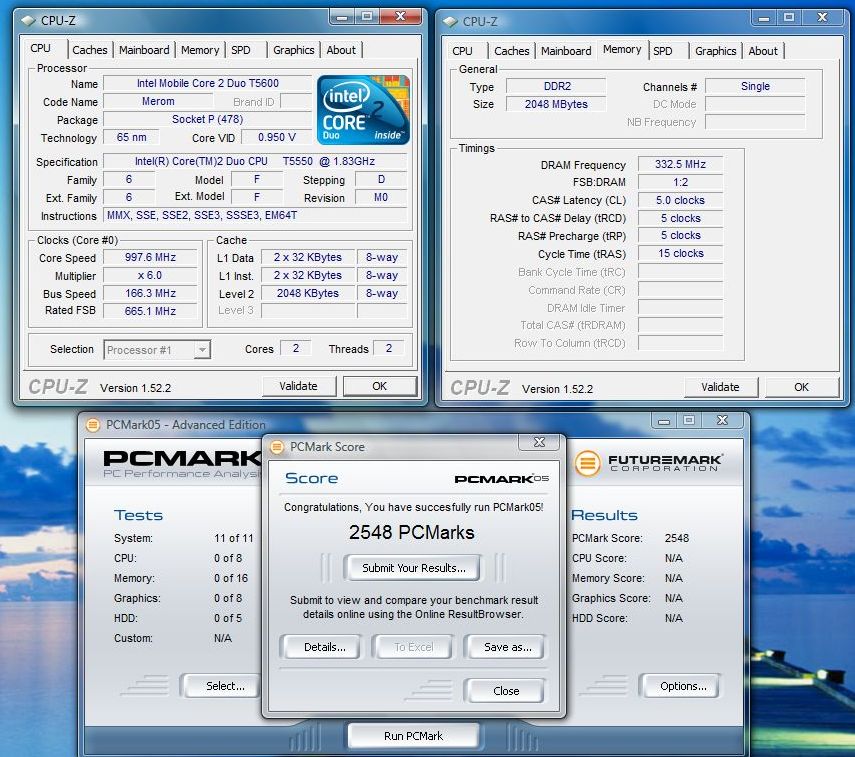
Task: Click the memory Type value DDR2
Action: pyautogui.click(x=557, y=86)
